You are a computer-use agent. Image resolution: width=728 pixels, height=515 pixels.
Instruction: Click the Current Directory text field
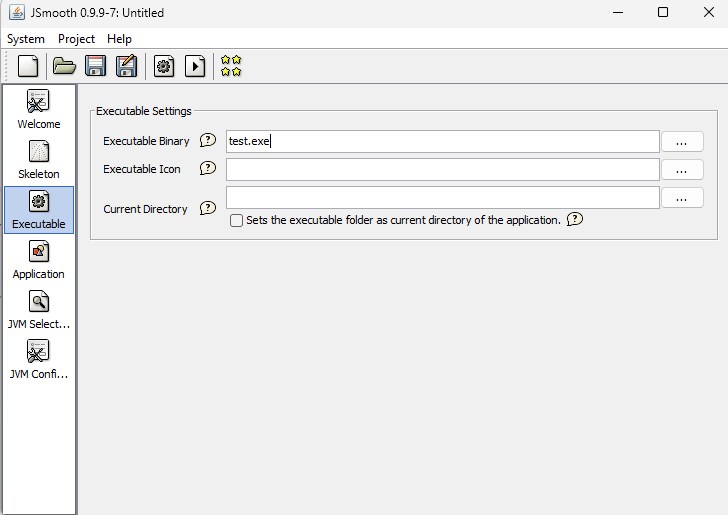pyautogui.click(x=442, y=198)
